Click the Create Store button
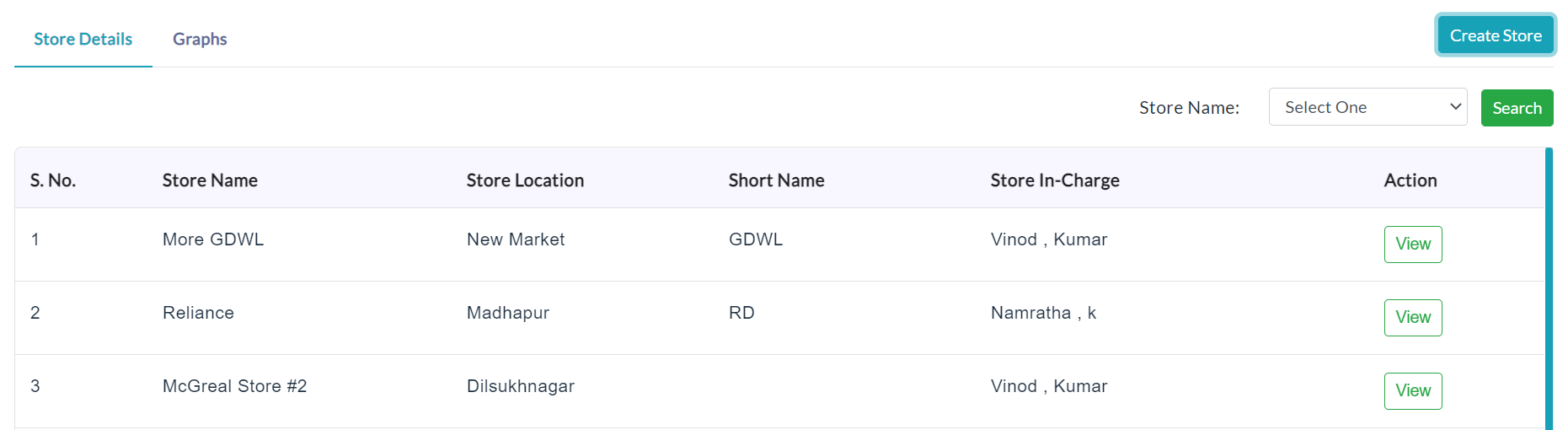1568x430 pixels. 1496,35
